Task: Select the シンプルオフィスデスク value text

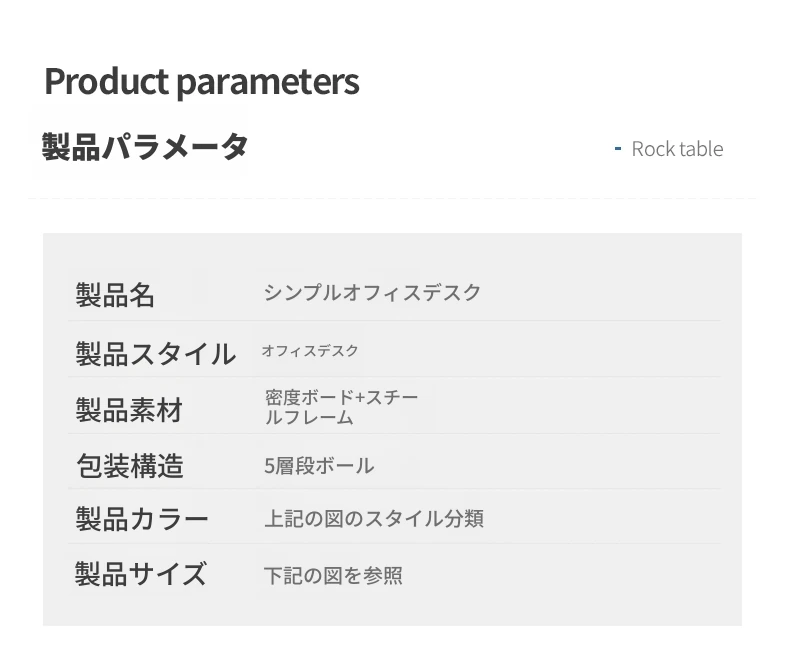Action: [372, 293]
